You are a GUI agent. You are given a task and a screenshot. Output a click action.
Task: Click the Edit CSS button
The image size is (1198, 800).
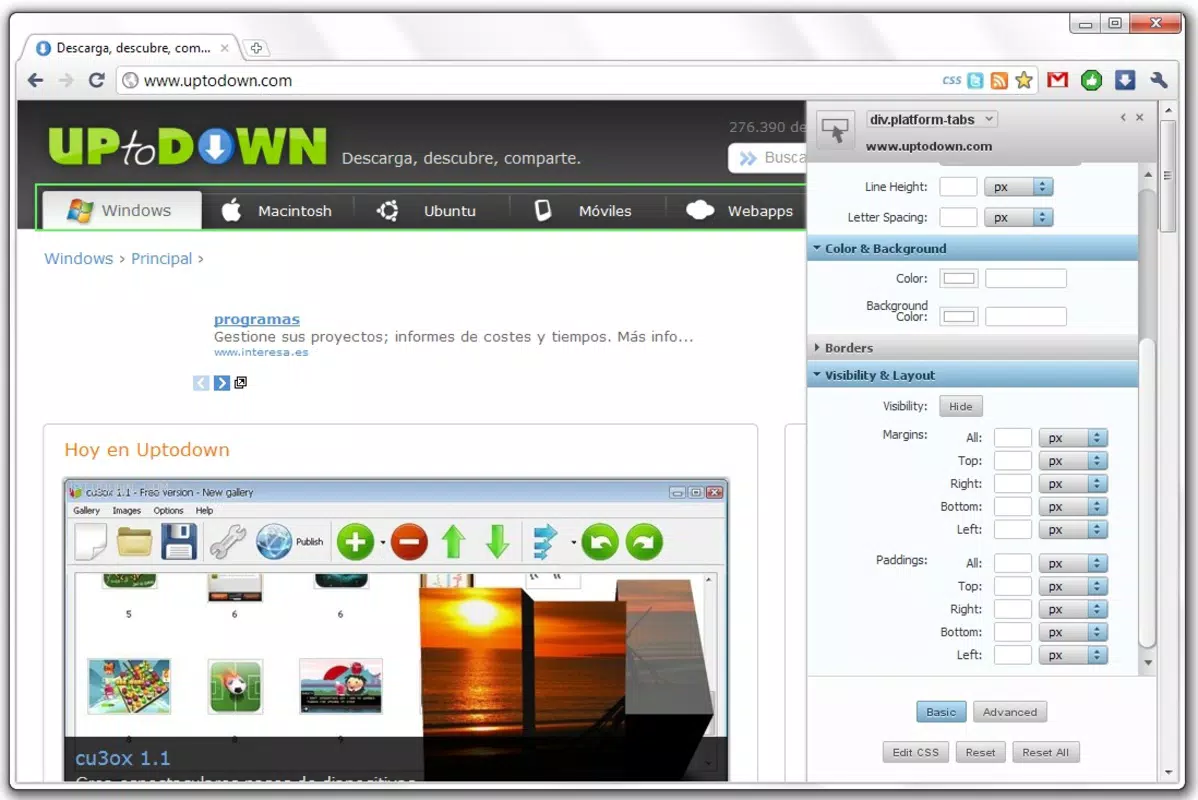[x=915, y=753]
